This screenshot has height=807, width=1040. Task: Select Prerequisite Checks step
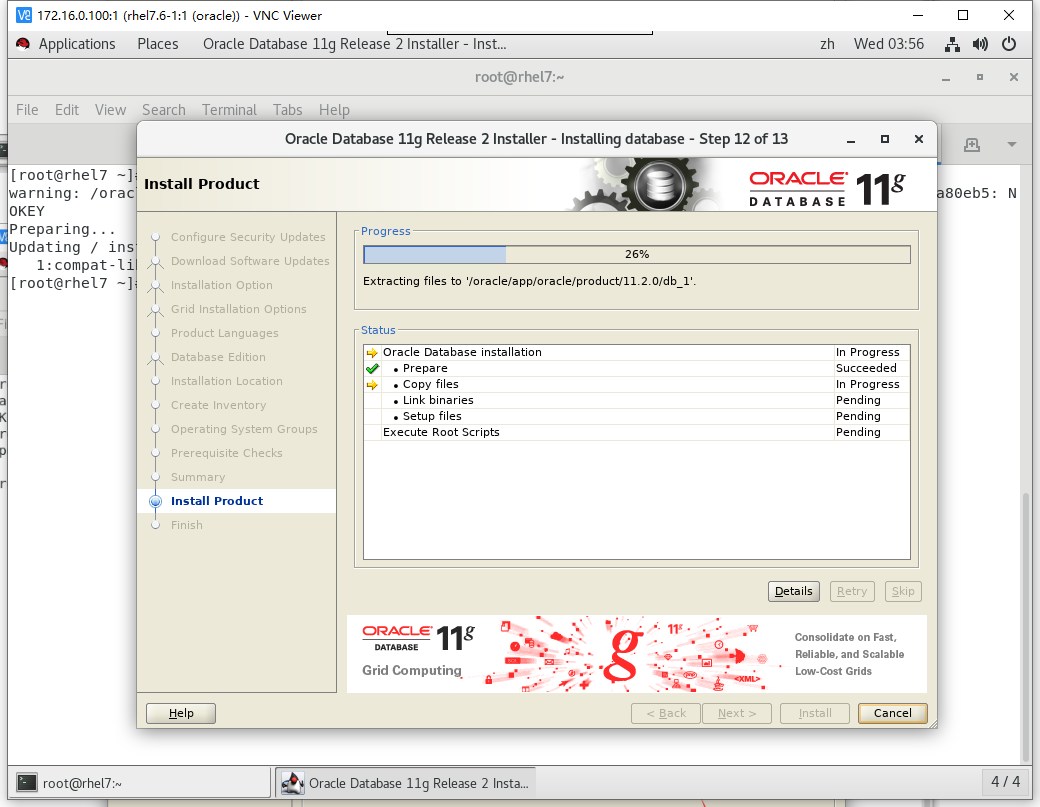(227, 453)
